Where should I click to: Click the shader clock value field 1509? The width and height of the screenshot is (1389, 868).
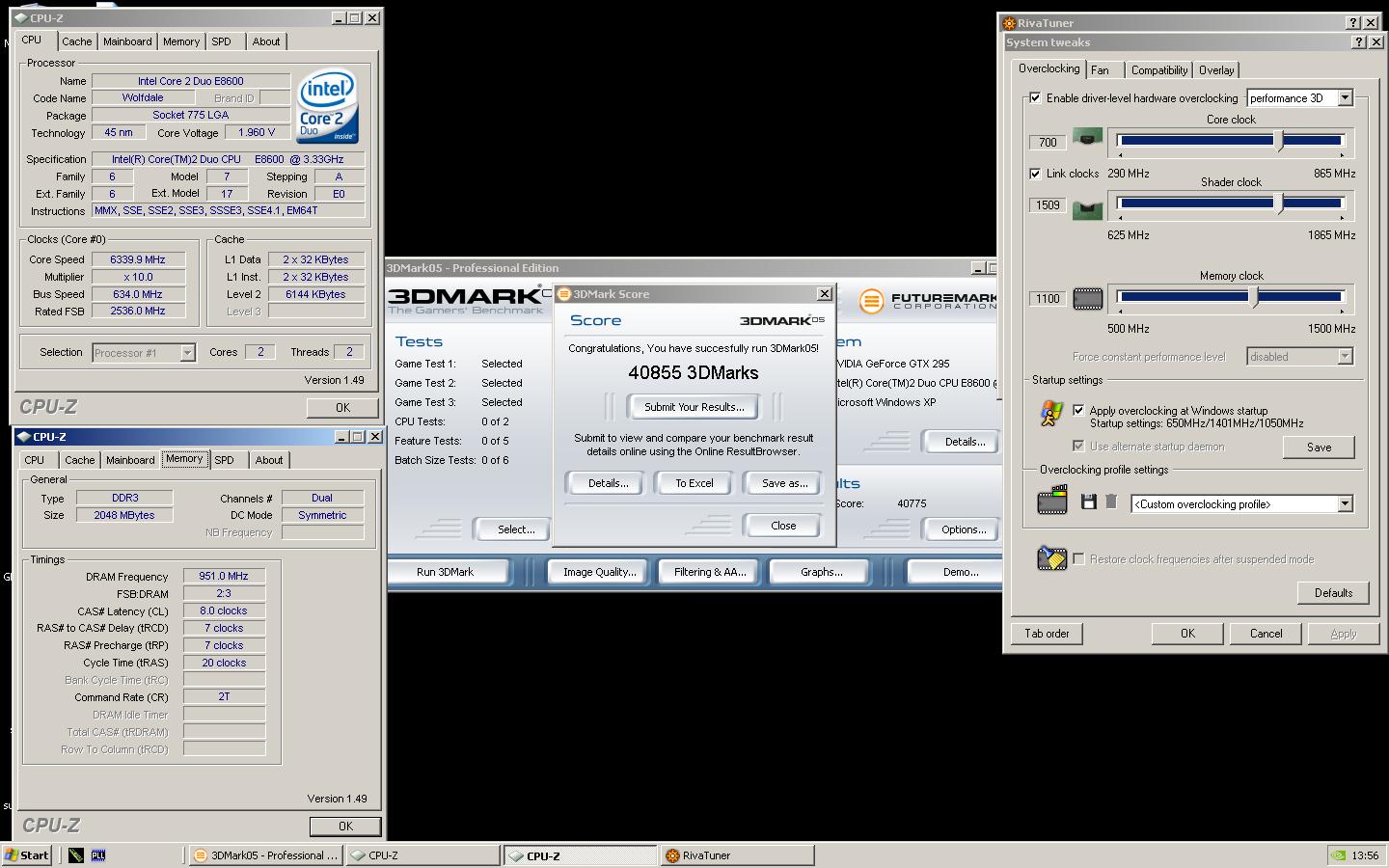click(1048, 204)
